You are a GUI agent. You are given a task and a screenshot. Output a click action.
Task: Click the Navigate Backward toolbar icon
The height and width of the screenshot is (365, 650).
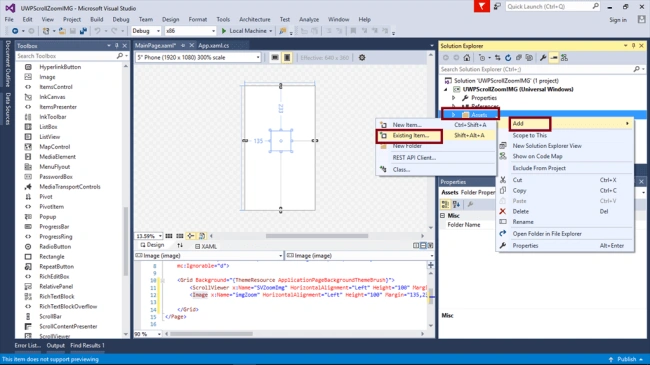pyautogui.click(x=15, y=31)
